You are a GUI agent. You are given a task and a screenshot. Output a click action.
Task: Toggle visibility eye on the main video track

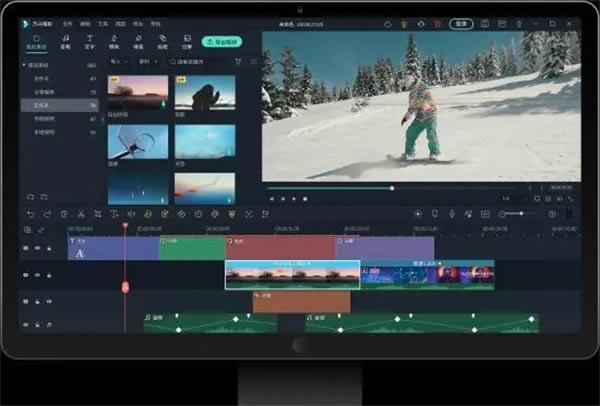tap(38, 274)
